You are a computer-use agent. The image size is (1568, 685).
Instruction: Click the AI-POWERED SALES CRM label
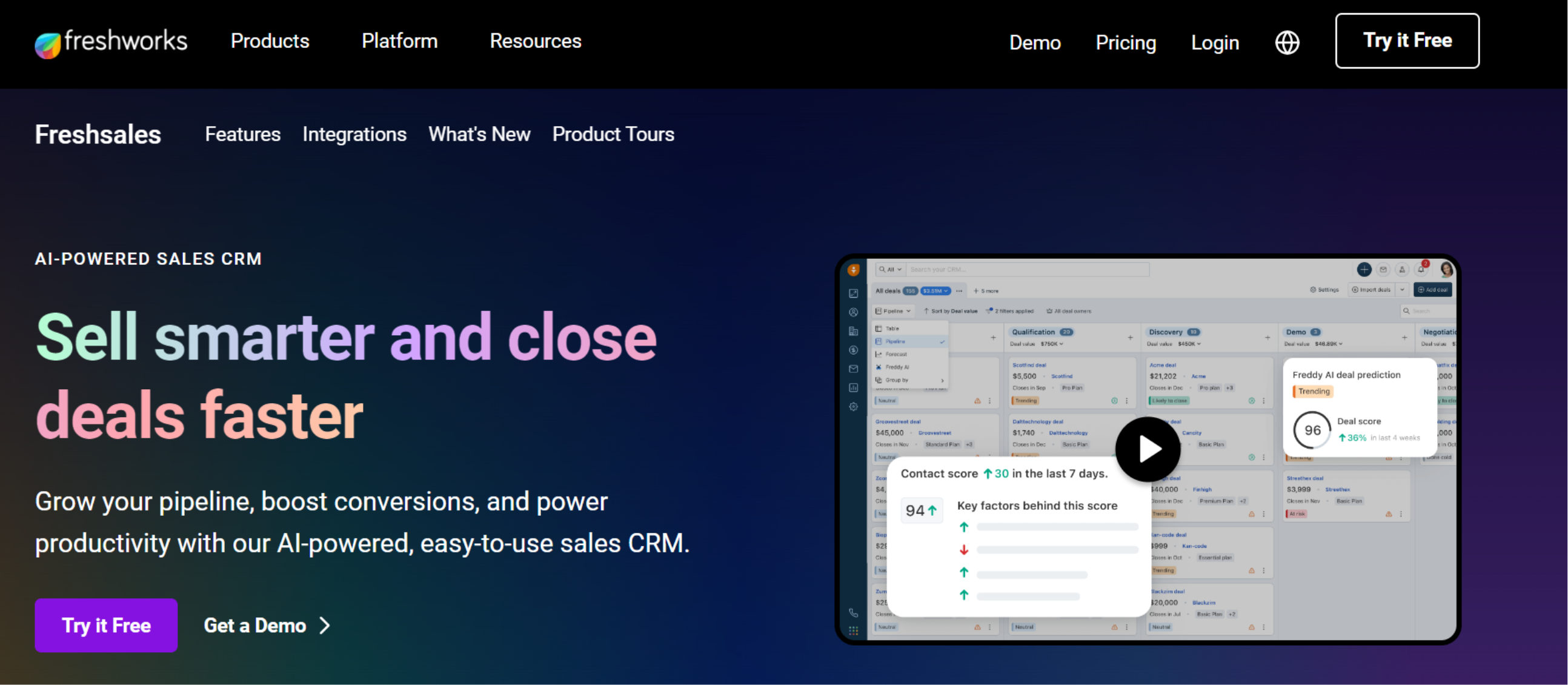148,259
